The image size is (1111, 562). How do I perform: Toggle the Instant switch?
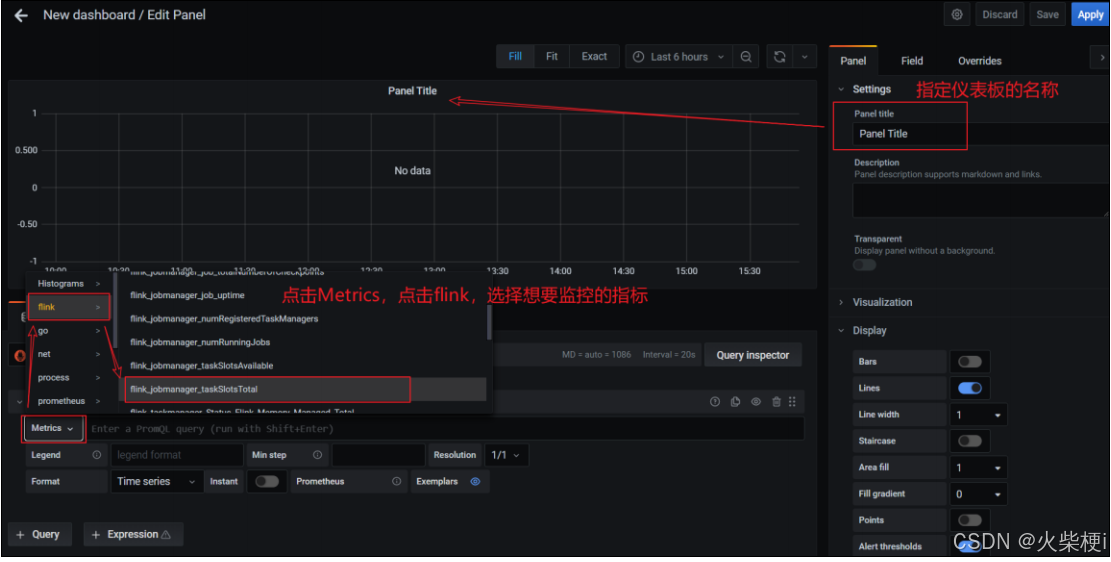tap(267, 481)
